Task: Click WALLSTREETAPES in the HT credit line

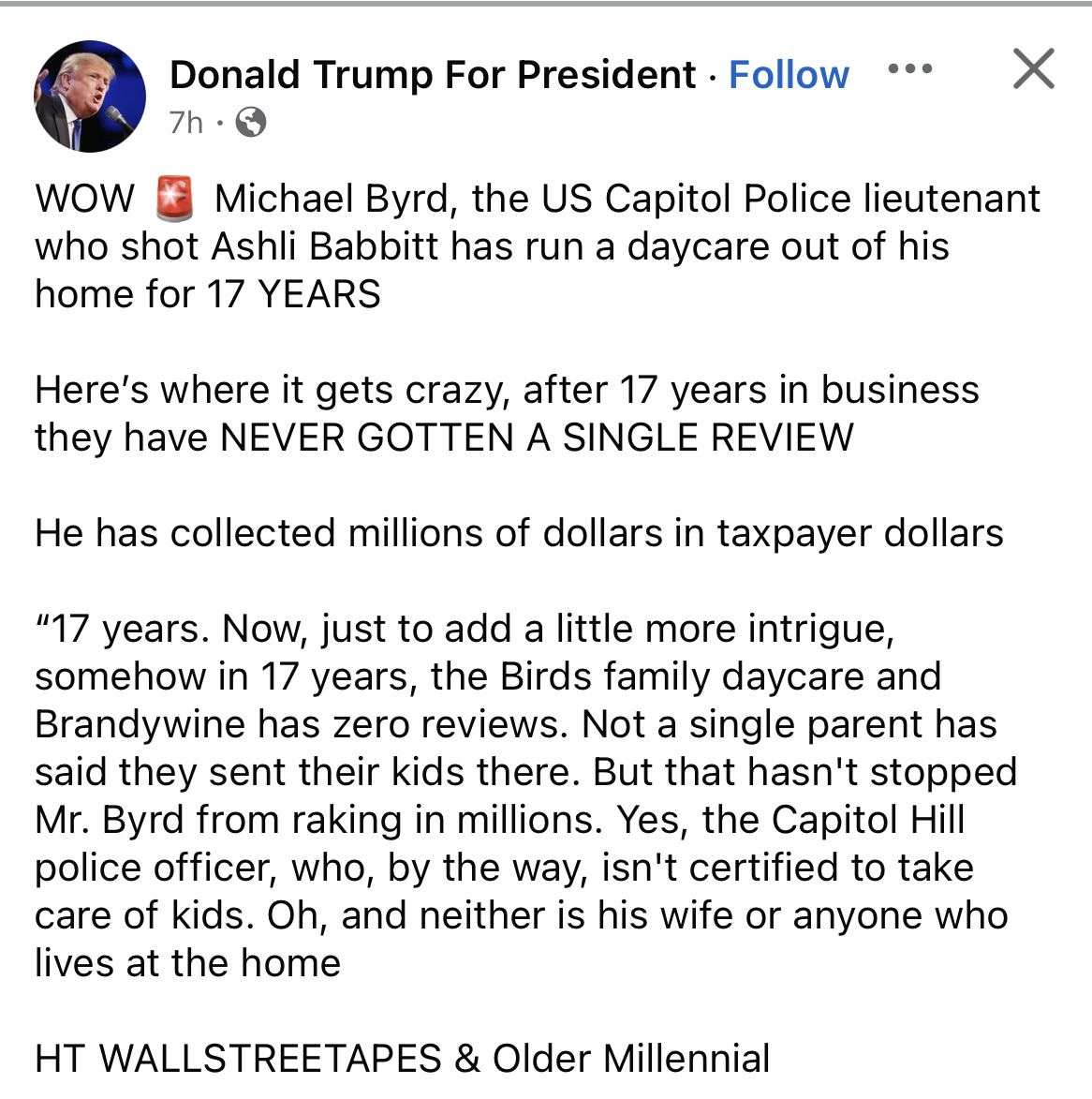Action: pyautogui.click(x=270, y=1059)
